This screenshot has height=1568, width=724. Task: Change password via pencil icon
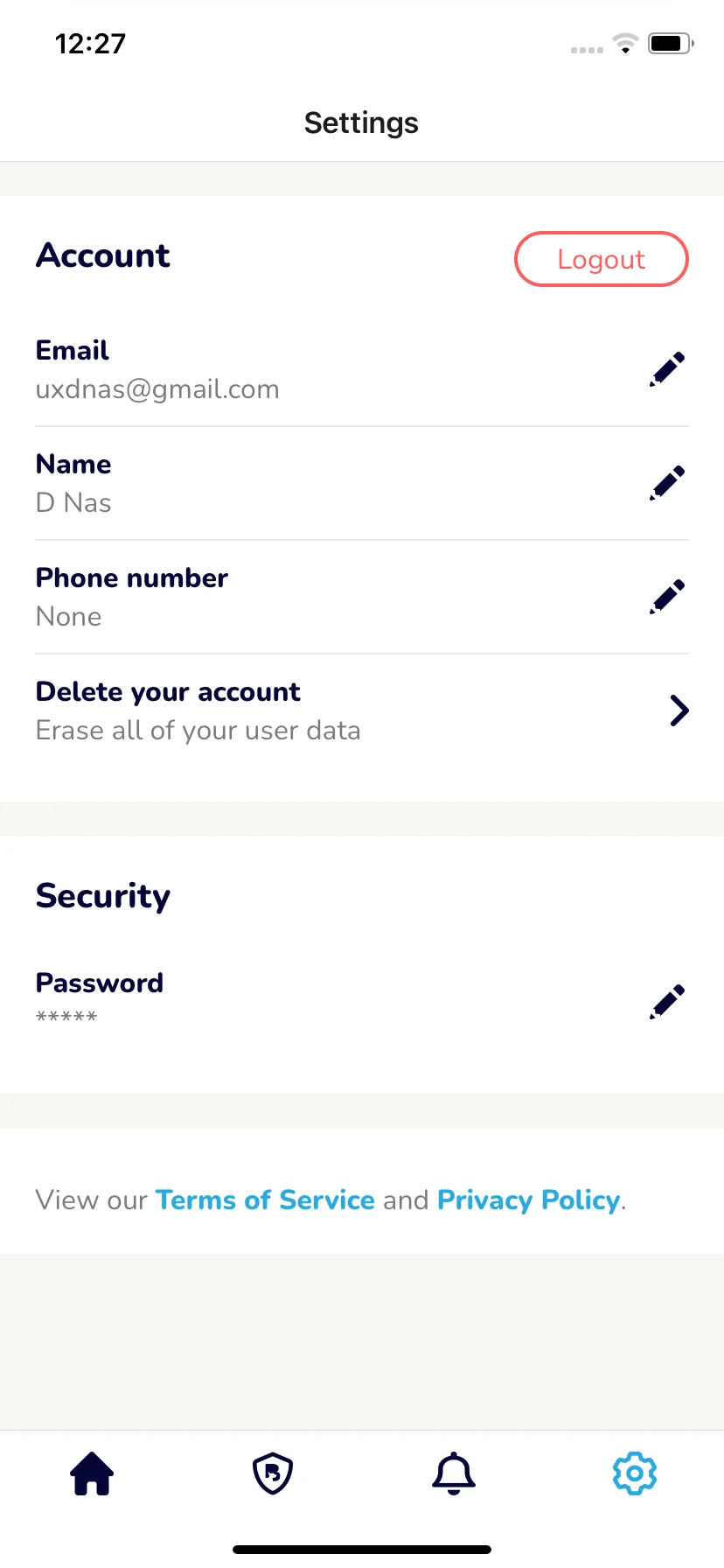tap(667, 1002)
